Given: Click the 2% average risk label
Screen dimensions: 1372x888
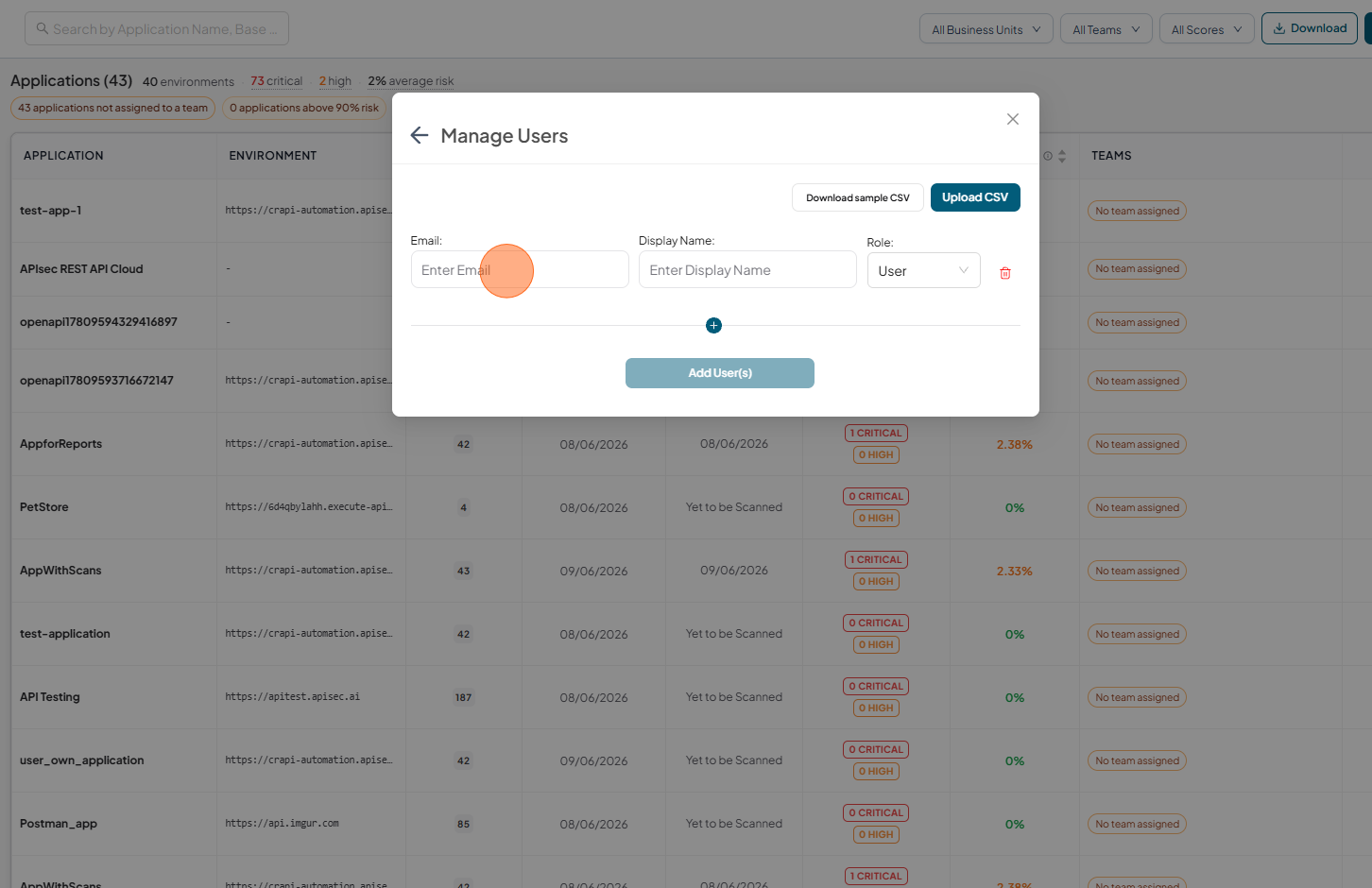Looking at the screenshot, I should coord(411,81).
